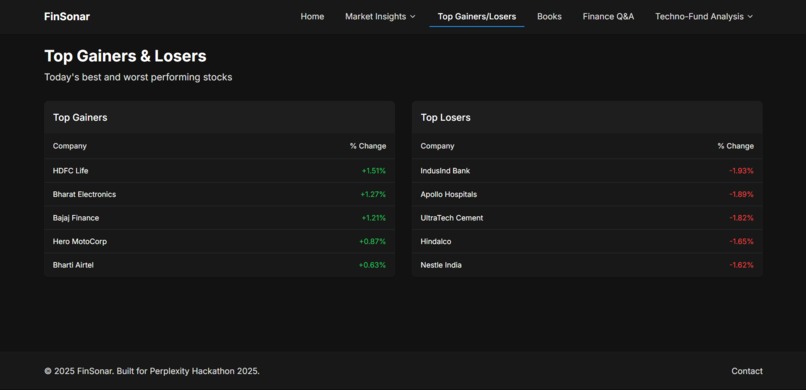
Task: Select the Bharti Airtel row
Action: [x=219, y=265]
